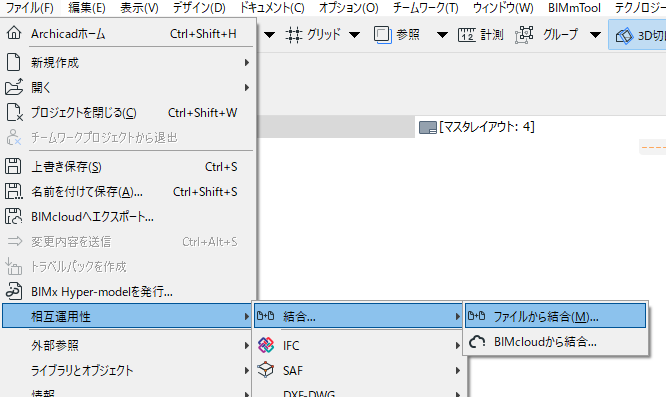The width and height of the screenshot is (666, 397).
Task: Open the dropdown arrow next to Group
Action: 595,35
